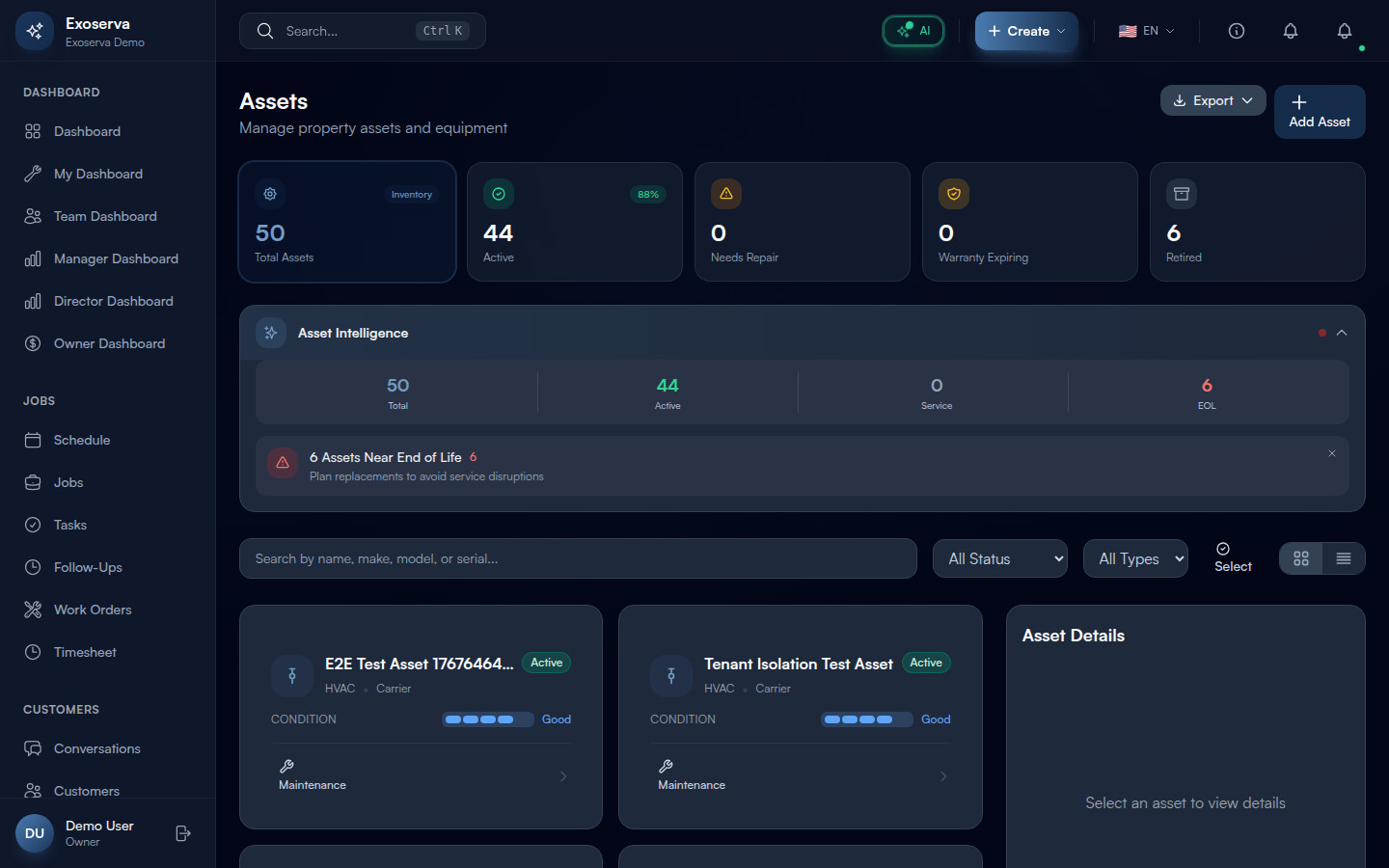The image size is (1389, 868).
Task: Click the Retired archive icon
Action: pyautogui.click(x=1182, y=194)
